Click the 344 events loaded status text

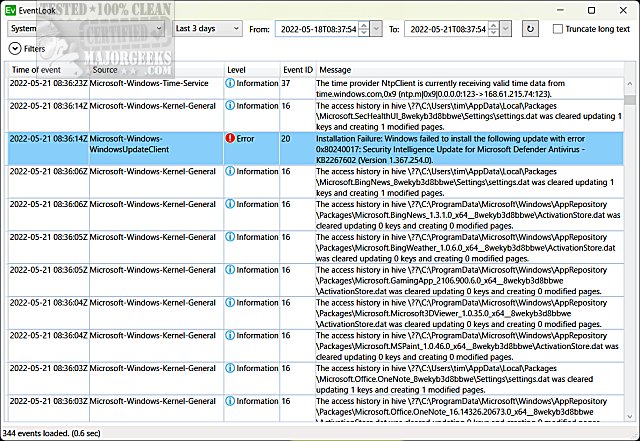(x=51, y=433)
